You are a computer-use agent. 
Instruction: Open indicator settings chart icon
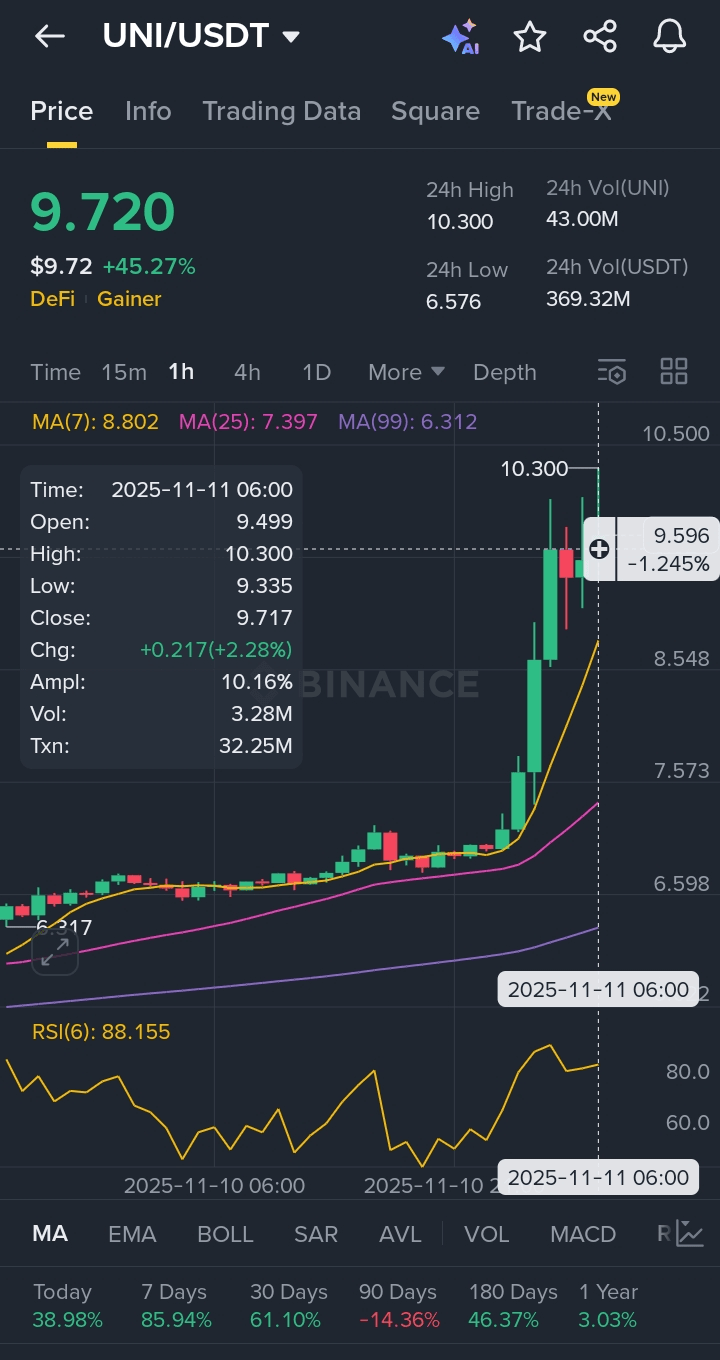coord(689,1233)
